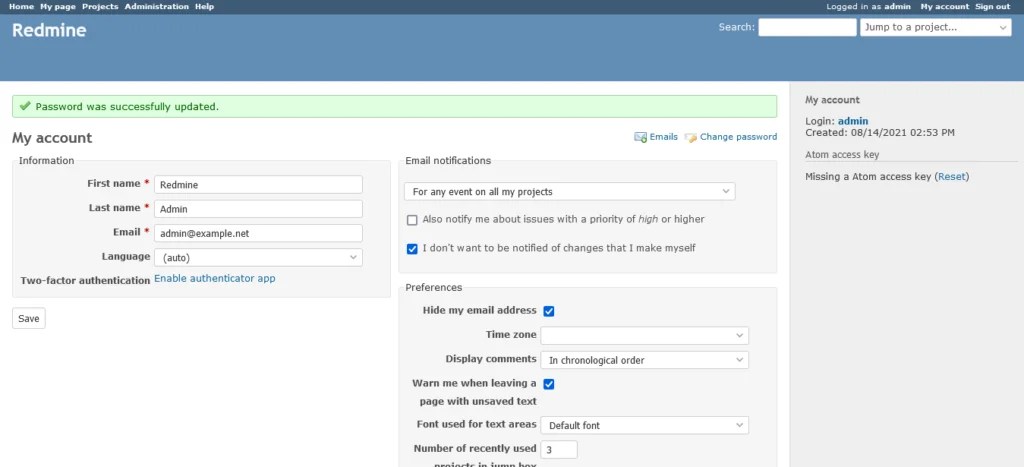Viewport: 1024px width, 467px height.
Task: Open Font used for text areas dropdown
Action: click(x=644, y=425)
